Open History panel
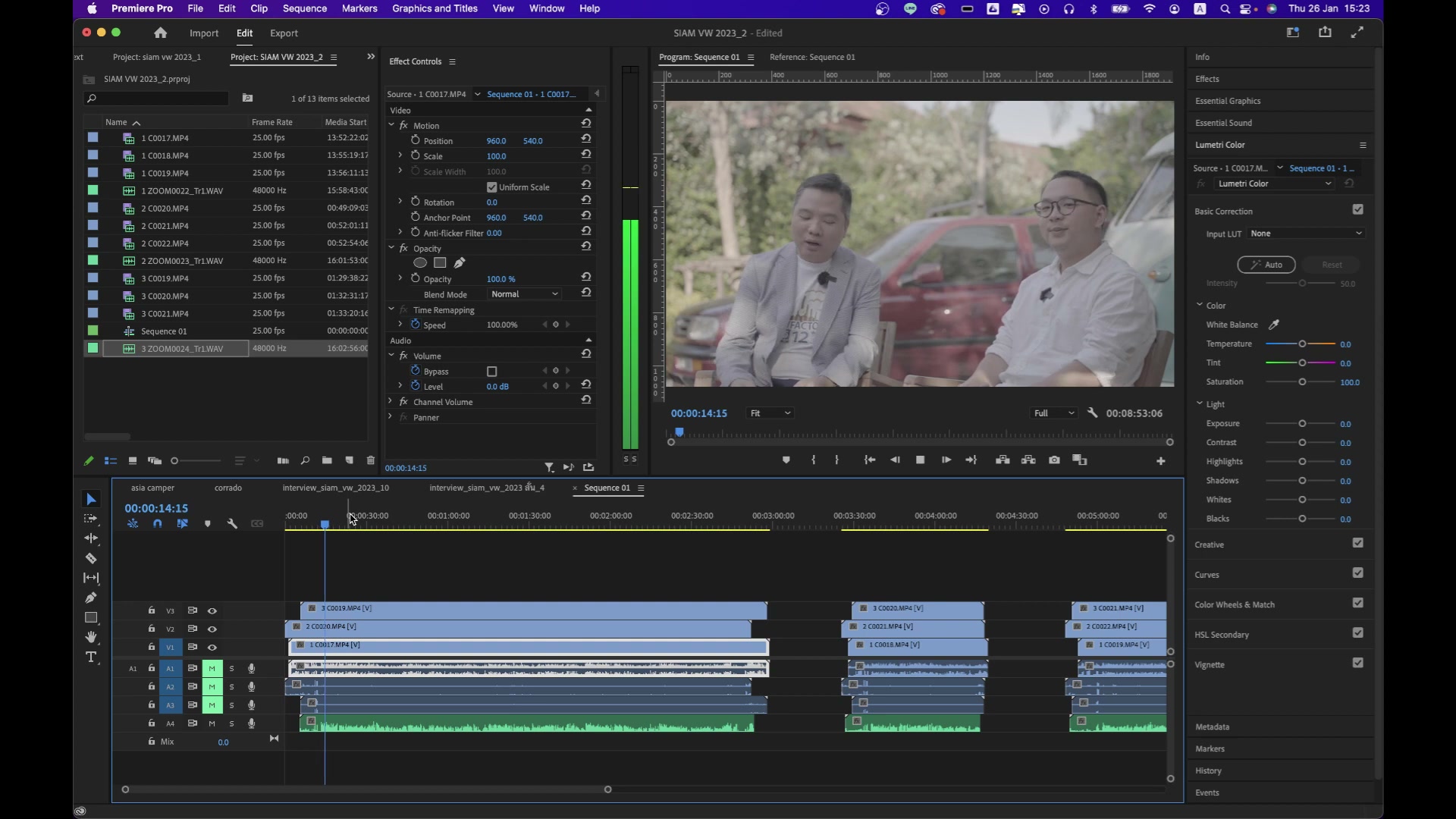Viewport: 1456px width, 819px height. (x=1208, y=770)
